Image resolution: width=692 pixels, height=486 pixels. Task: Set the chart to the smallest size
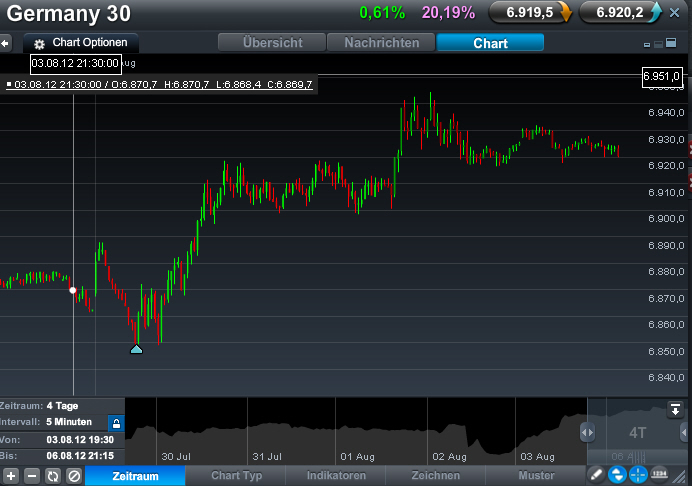647,45
